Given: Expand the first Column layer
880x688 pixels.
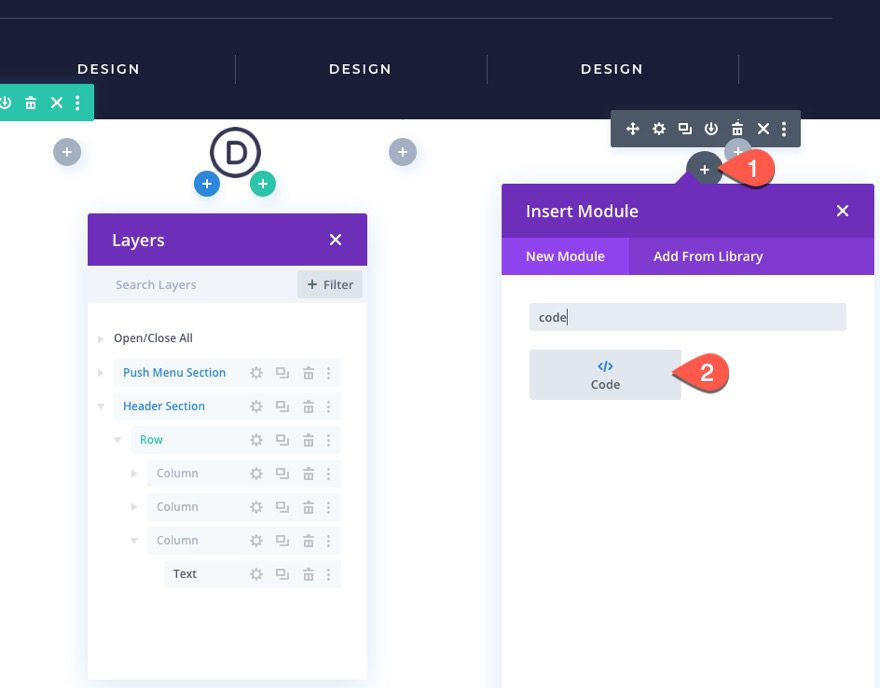Looking at the screenshot, I should pyautogui.click(x=134, y=473).
